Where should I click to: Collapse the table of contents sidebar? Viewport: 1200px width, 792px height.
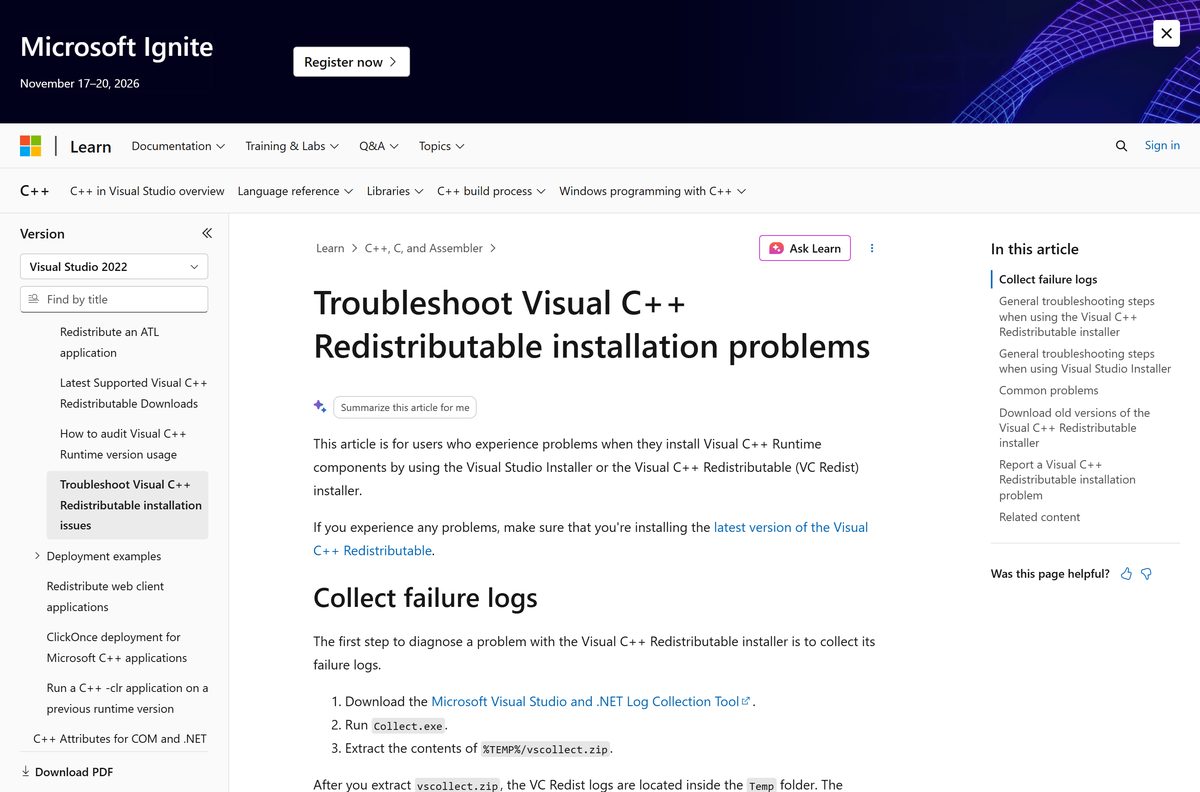(207, 233)
